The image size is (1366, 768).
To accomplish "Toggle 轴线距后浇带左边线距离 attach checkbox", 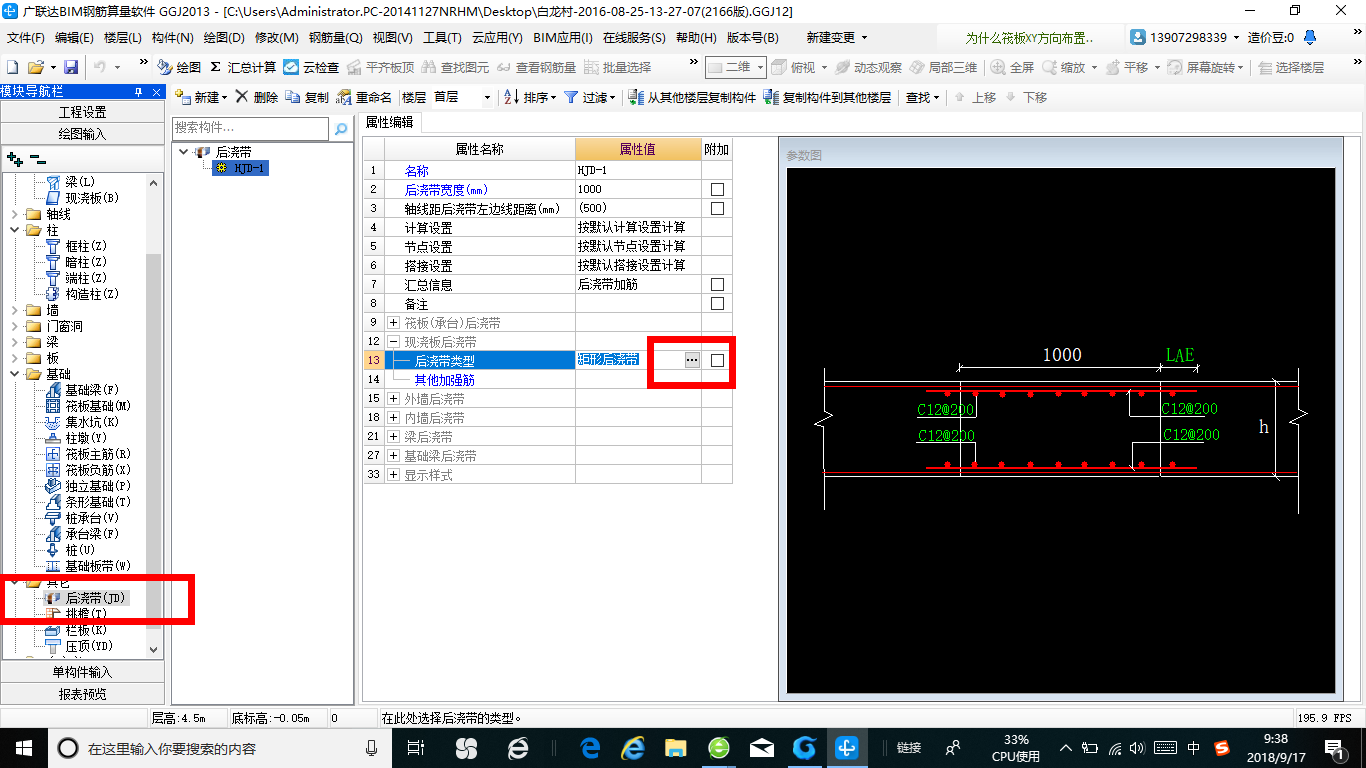I will tap(717, 208).
